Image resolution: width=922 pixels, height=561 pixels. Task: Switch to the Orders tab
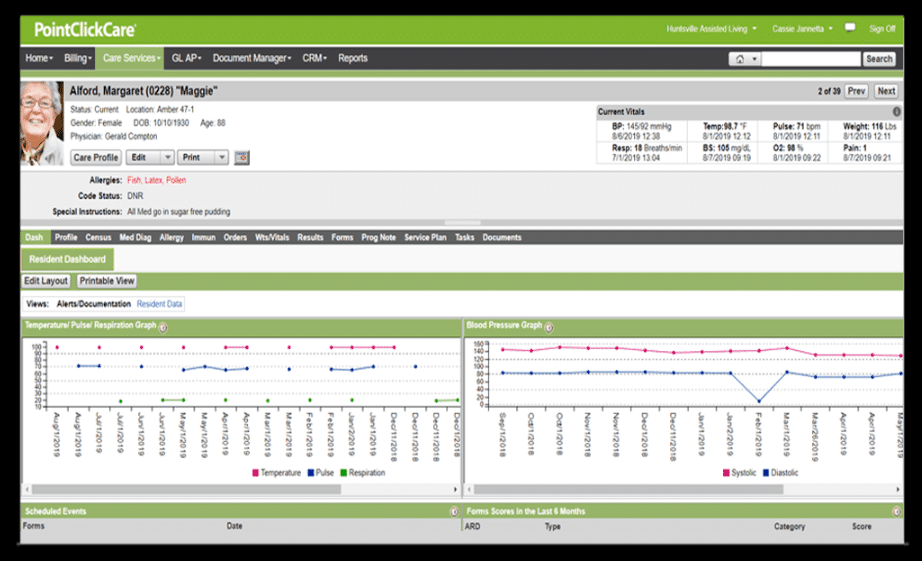tap(235, 238)
